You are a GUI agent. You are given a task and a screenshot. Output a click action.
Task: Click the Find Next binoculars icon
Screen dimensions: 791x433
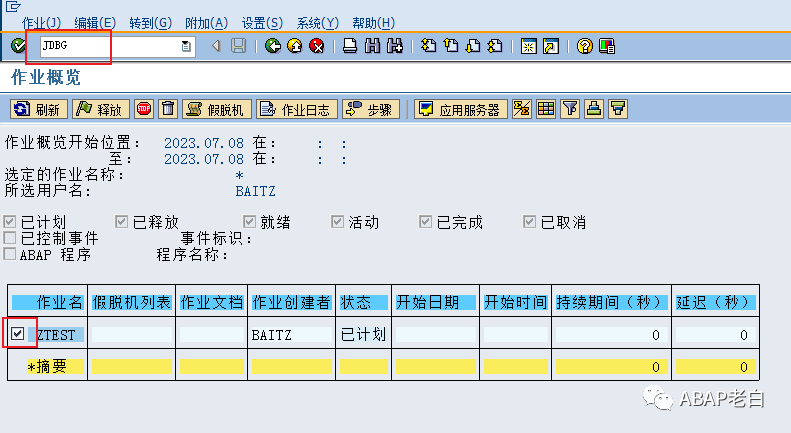coord(395,46)
